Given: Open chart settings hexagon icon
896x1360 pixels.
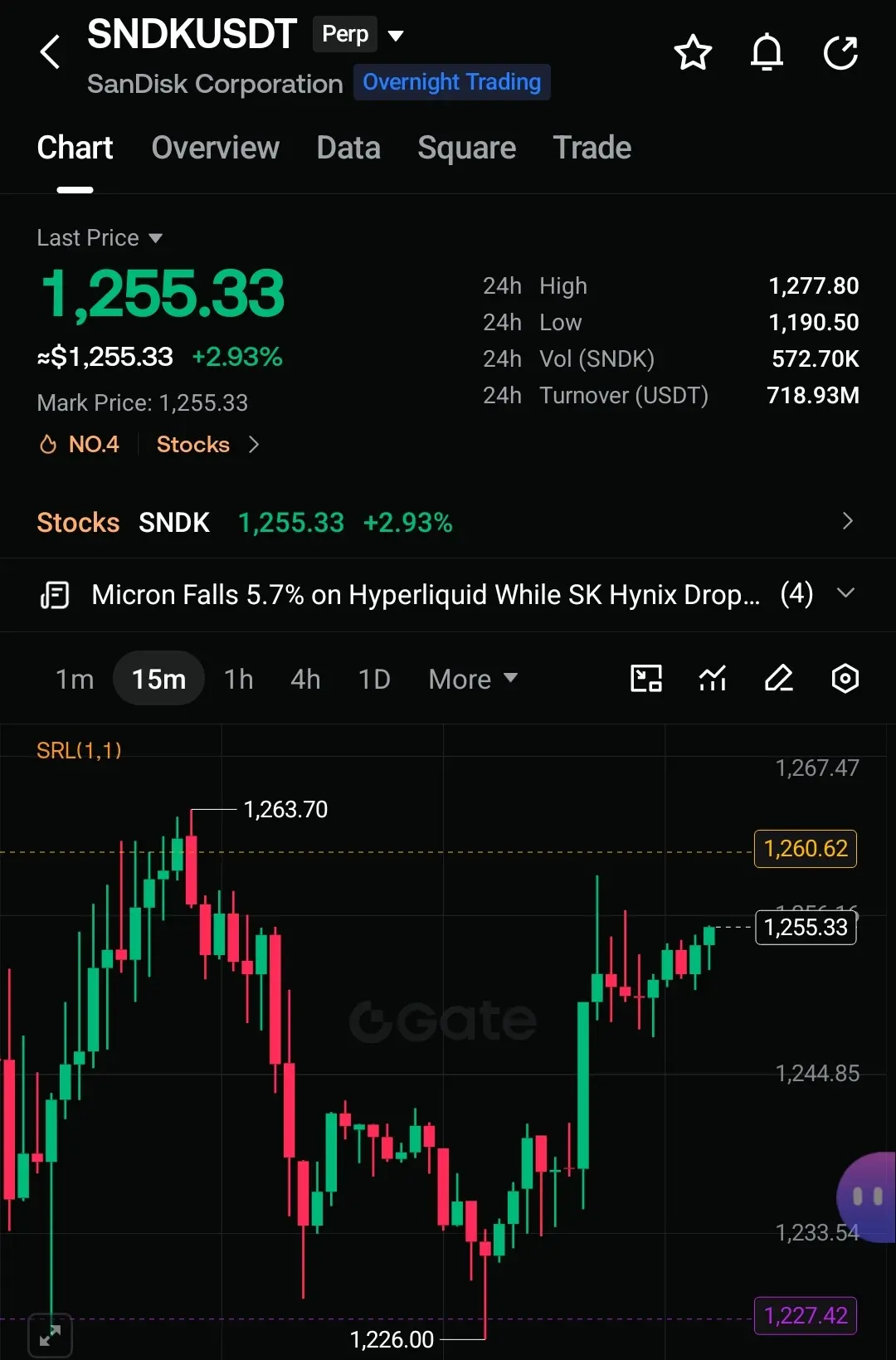Looking at the screenshot, I should (845, 679).
